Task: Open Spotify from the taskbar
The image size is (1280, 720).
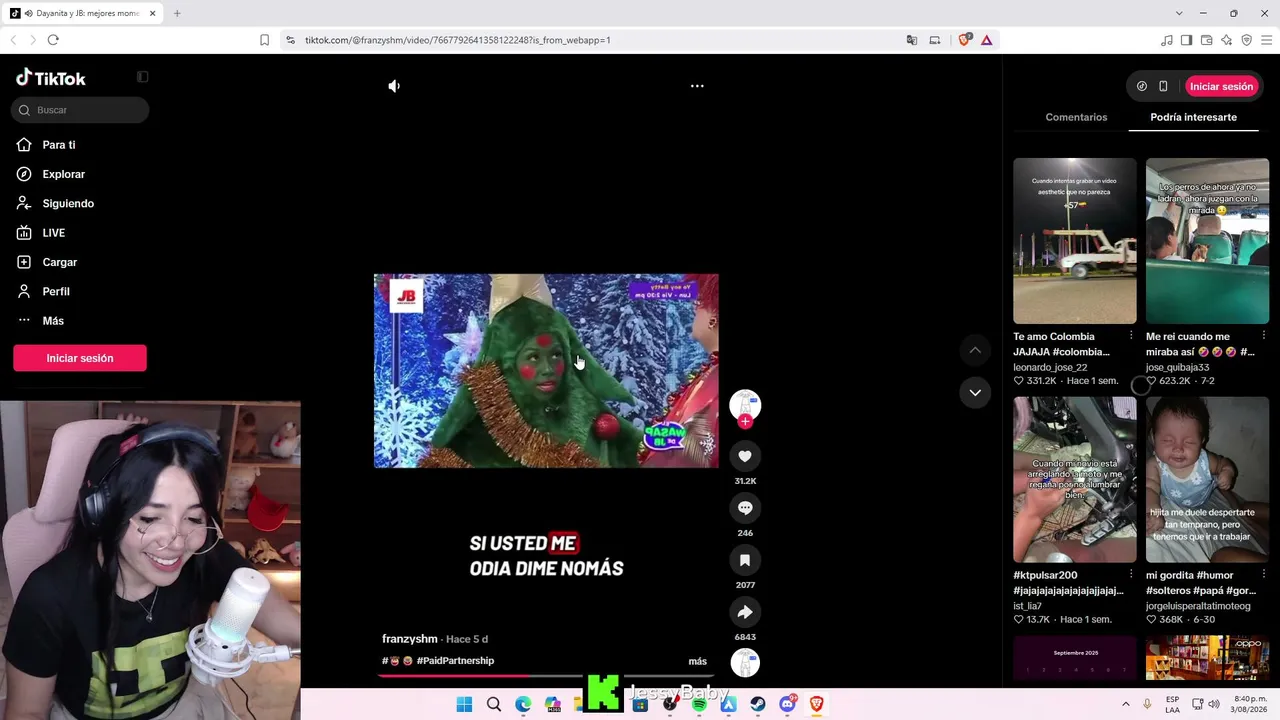Action: [699, 705]
